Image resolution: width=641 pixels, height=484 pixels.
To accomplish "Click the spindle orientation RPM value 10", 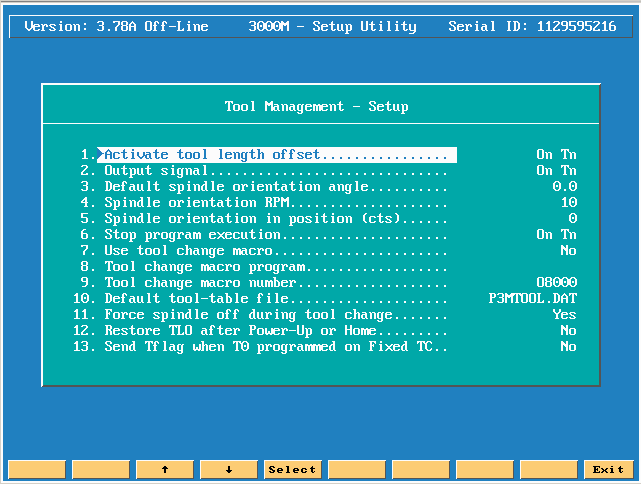I will 569,202.
